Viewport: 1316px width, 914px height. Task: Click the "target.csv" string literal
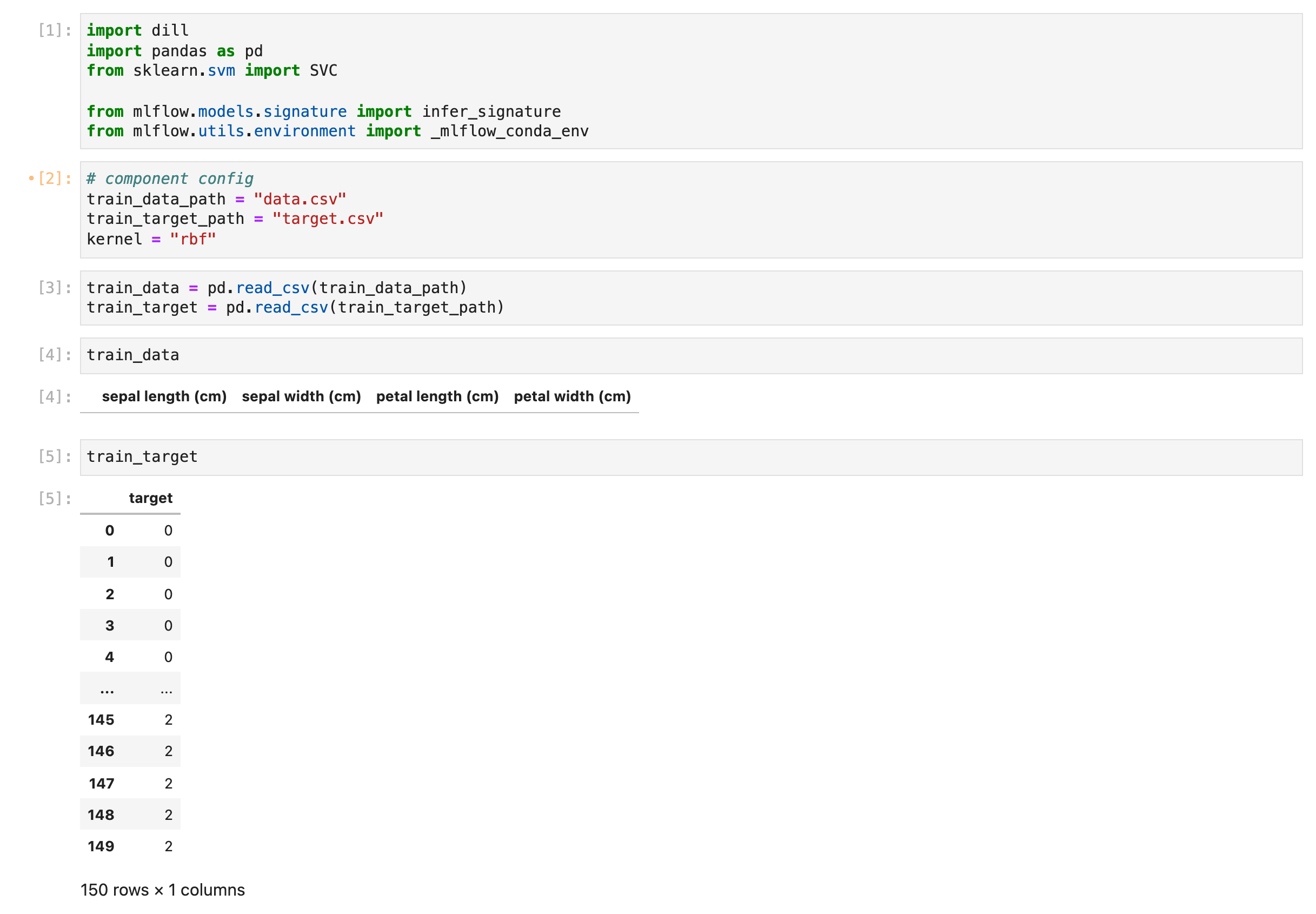328,218
